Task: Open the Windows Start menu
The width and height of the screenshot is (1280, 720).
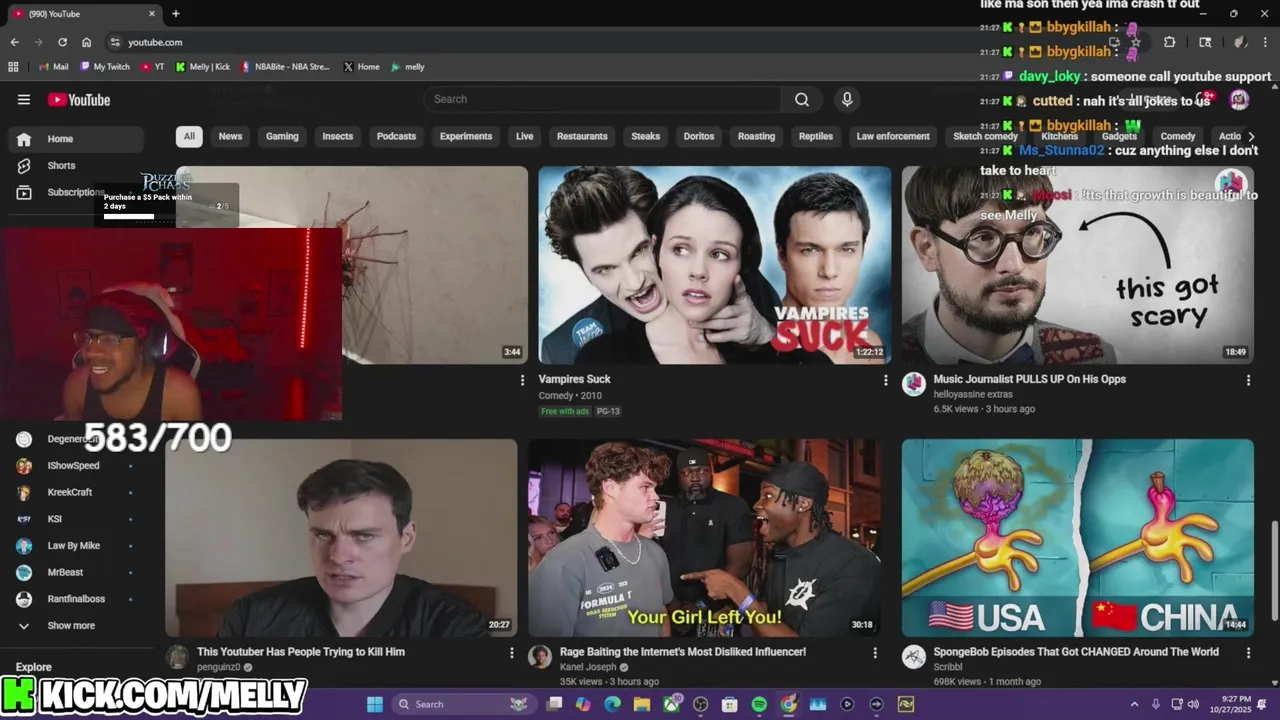Action: click(x=374, y=704)
